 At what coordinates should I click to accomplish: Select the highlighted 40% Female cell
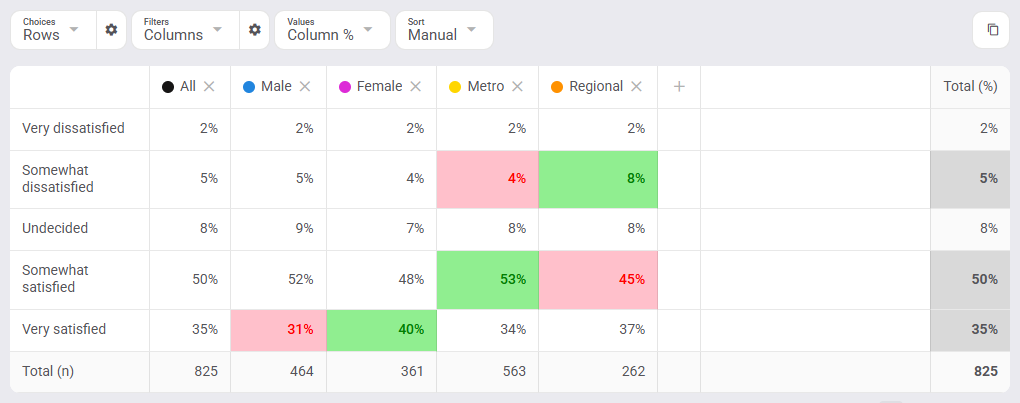click(x=381, y=330)
